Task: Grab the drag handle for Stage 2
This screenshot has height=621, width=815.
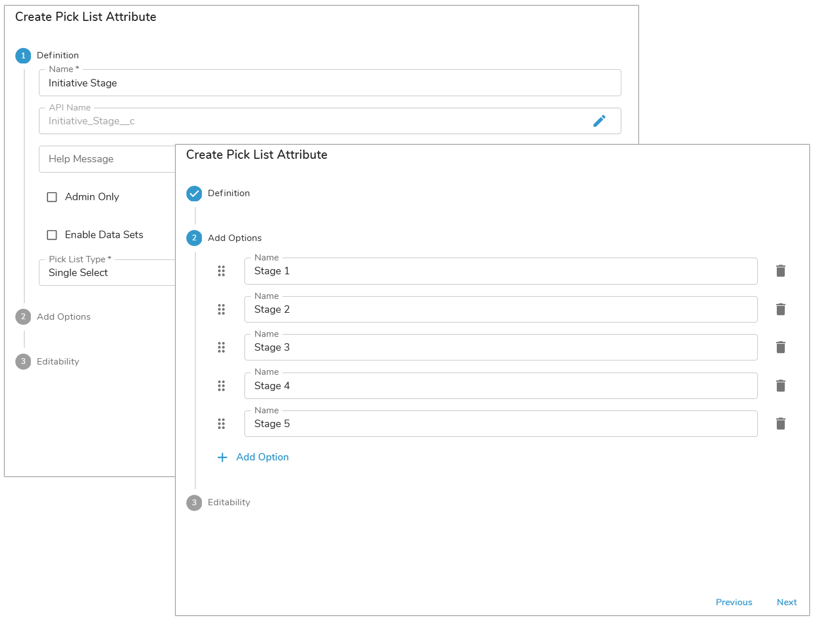Action: [x=222, y=309]
